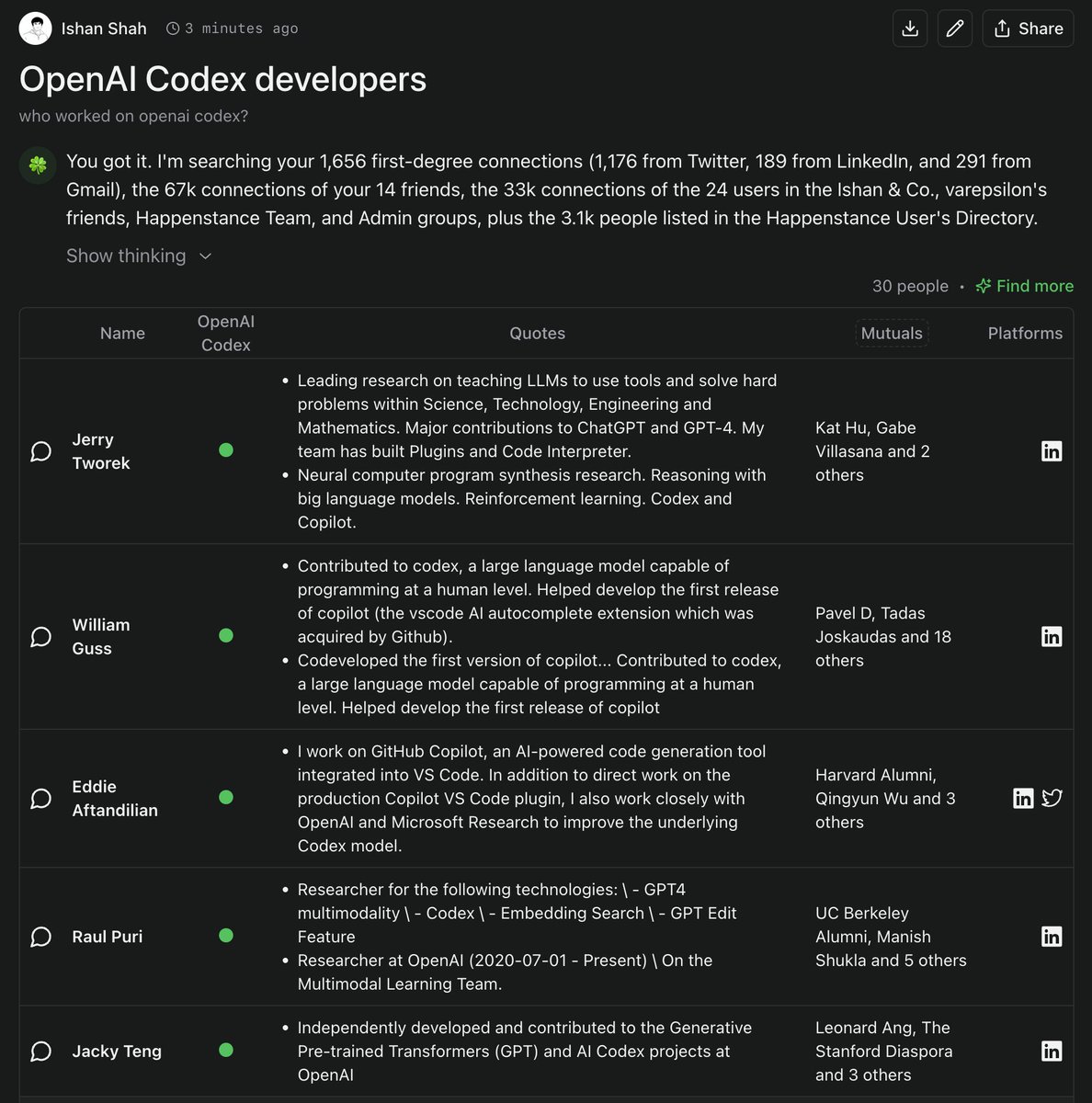
Task: Click the 'Ishan Shah' author name
Action: click(x=104, y=28)
